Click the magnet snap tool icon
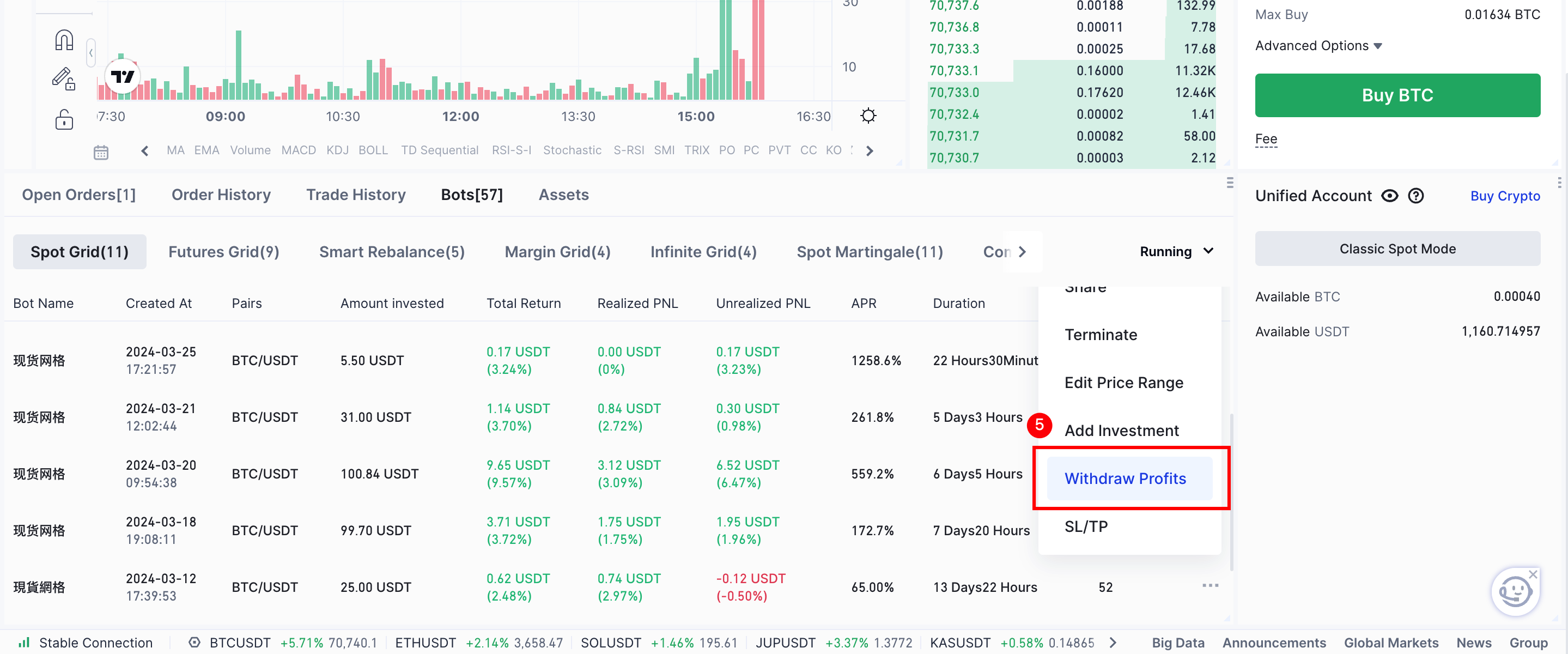 click(x=64, y=40)
